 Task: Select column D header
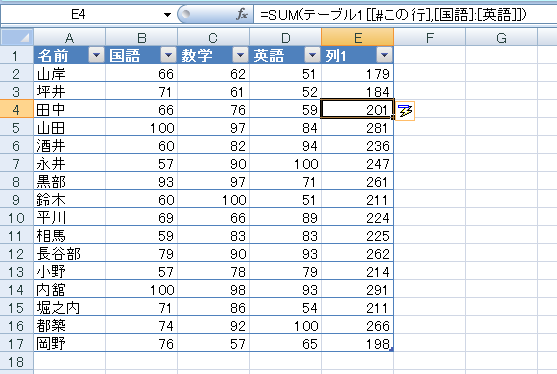coord(286,37)
